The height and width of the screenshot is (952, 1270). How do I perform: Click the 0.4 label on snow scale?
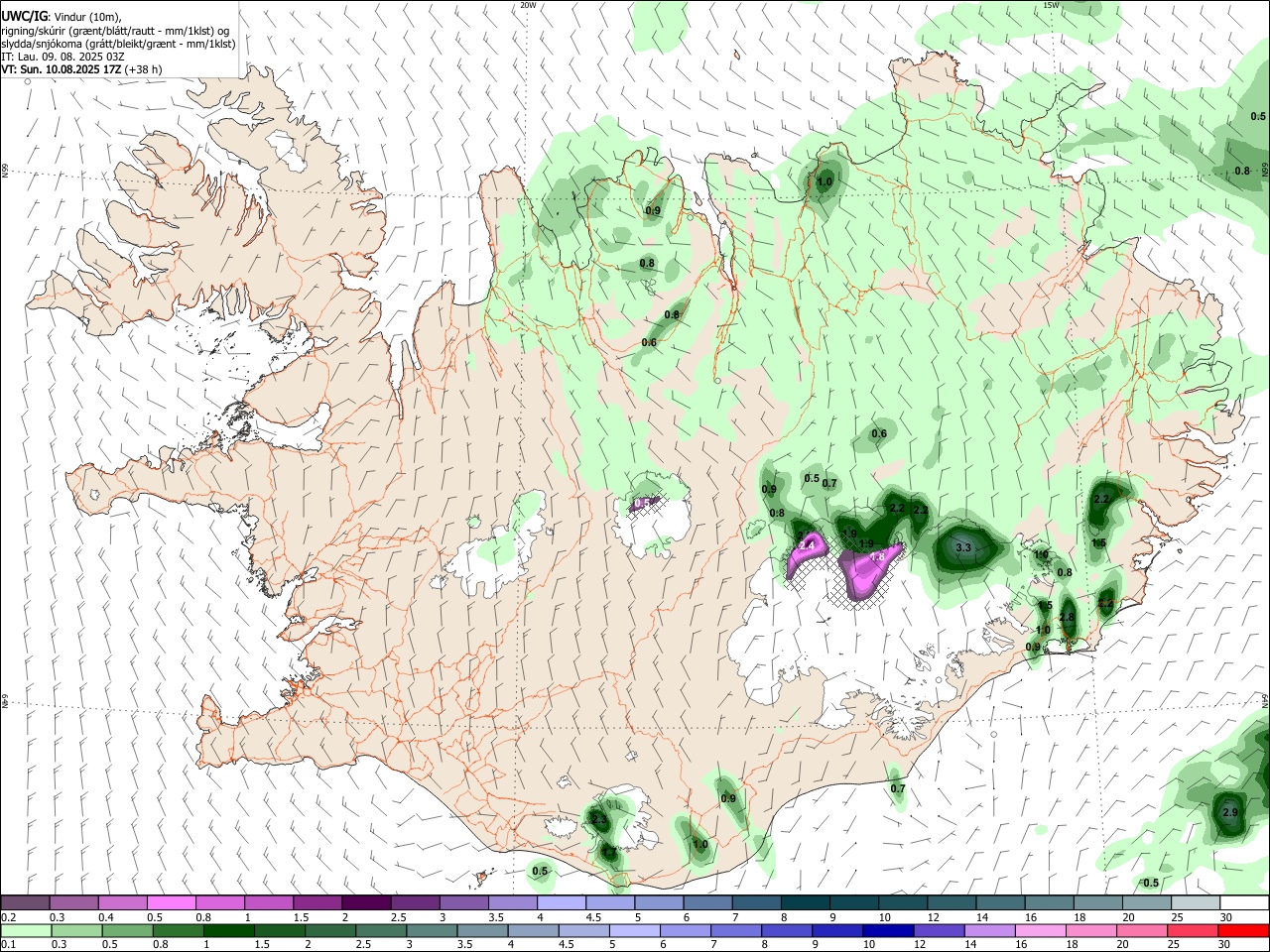point(106,917)
